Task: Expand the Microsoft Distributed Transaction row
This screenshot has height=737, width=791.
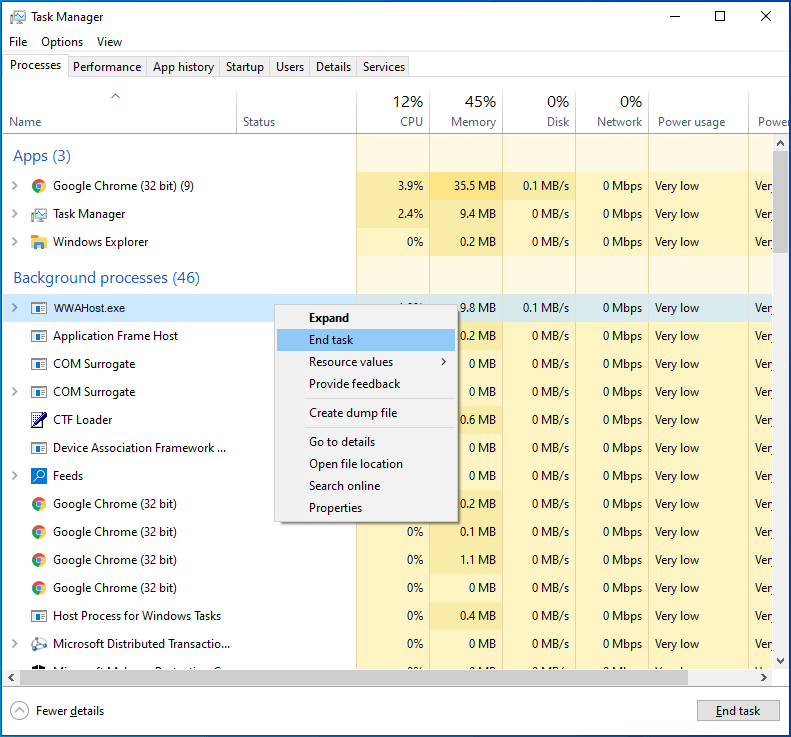Action: tap(15, 644)
